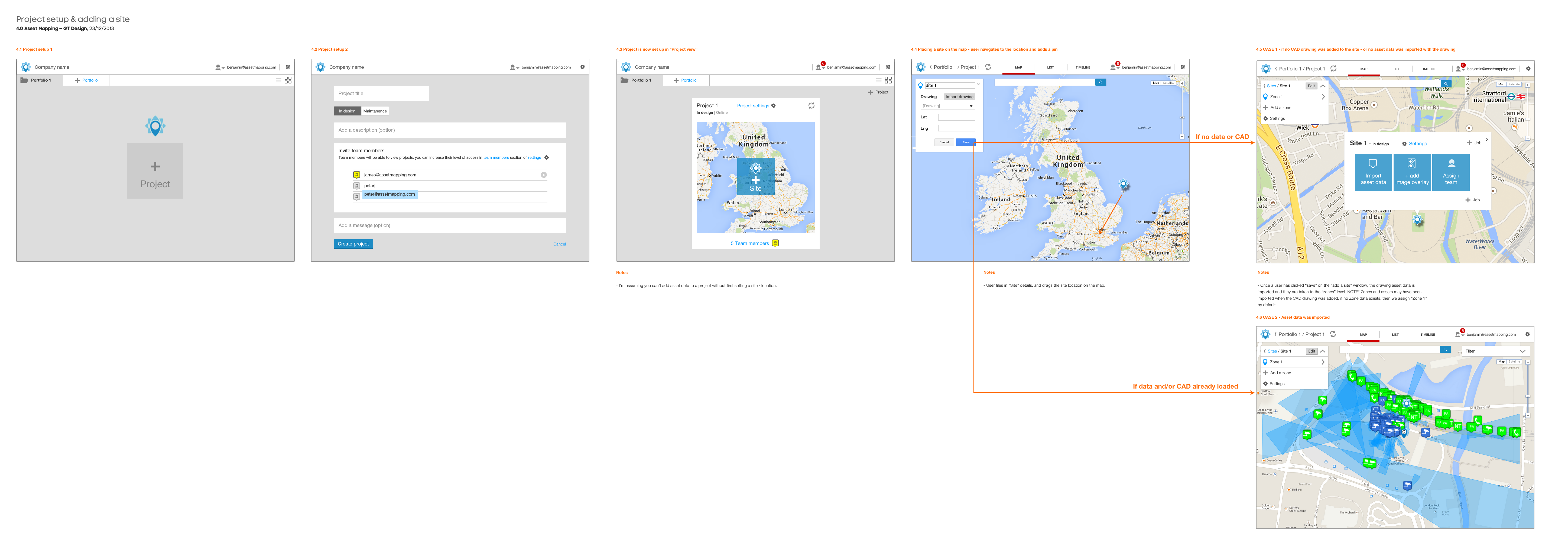Select the site pin marker on UK map
The image size is (1568, 559).
(x=1124, y=185)
